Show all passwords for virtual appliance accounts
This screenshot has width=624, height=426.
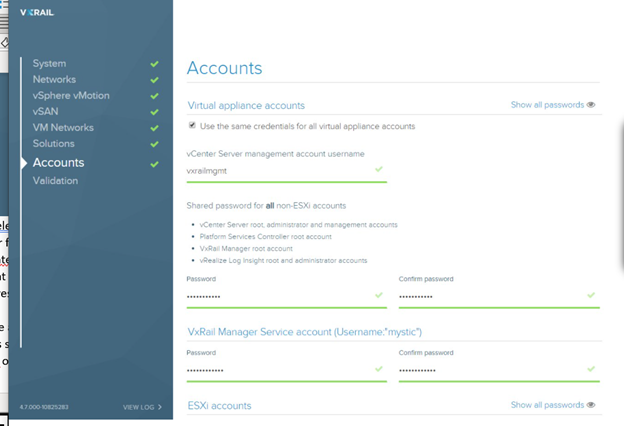click(x=547, y=105)
